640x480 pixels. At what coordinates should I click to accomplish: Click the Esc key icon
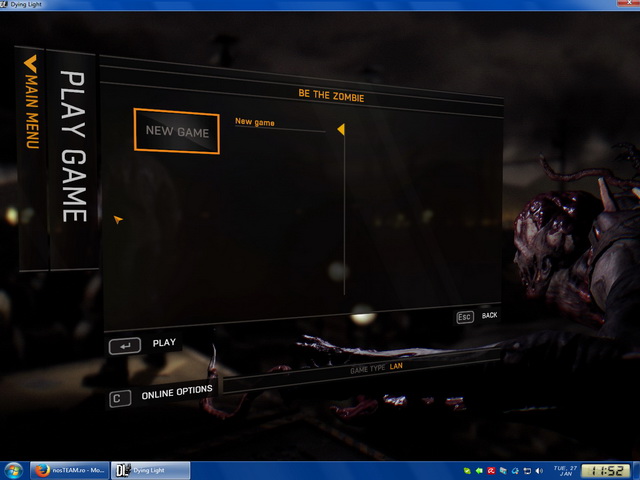(x=465, y=317)
